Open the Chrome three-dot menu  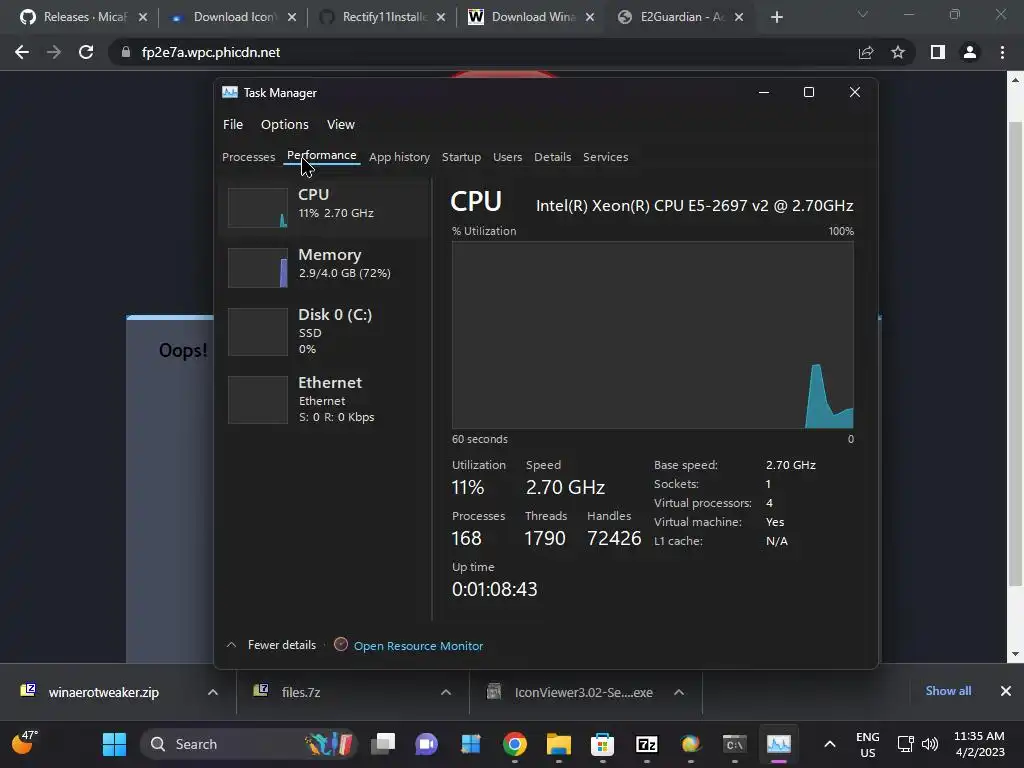(x=1002, y=52)
